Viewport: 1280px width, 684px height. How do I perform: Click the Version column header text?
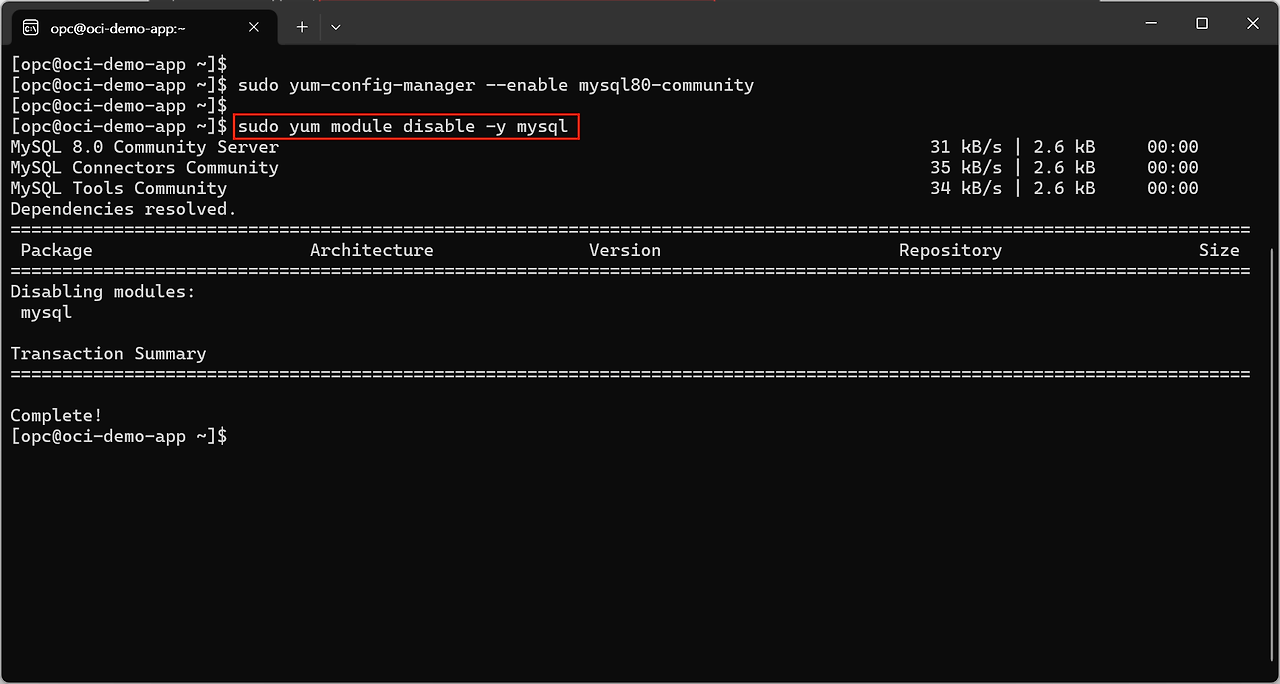[624, 250]
